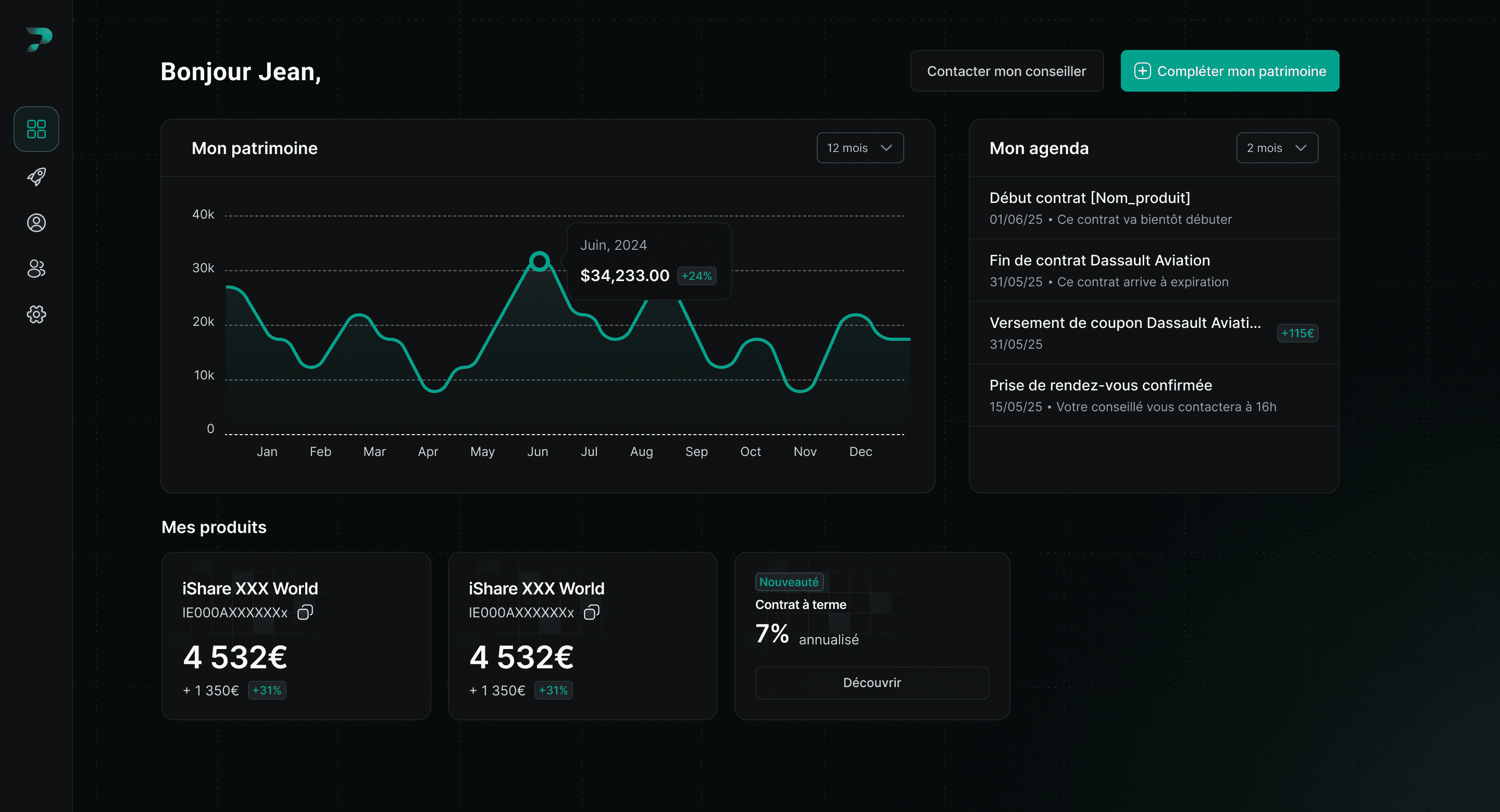Open the 2 mois agenda dropdown
This screenshot has height=812, width=1500.
point(1277,148)
